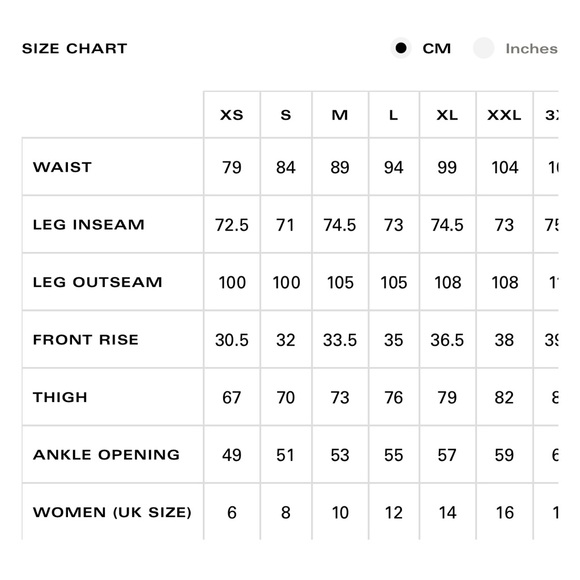Image resolution: width=580 pixels, height=580 pixels.
Task: Select the XS column header
Action: click(x=232, y=115)
